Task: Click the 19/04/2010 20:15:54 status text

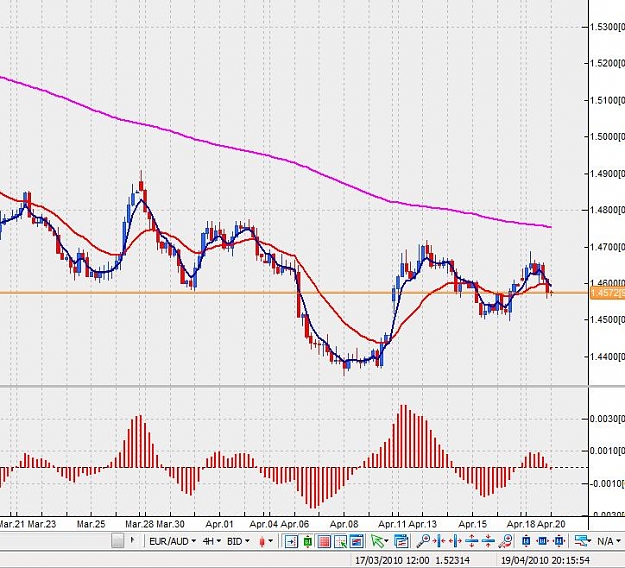Action: point(545,560)
